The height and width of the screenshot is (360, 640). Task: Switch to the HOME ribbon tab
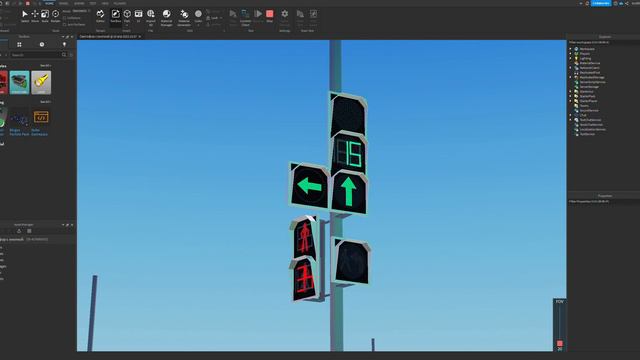point(49,3)
